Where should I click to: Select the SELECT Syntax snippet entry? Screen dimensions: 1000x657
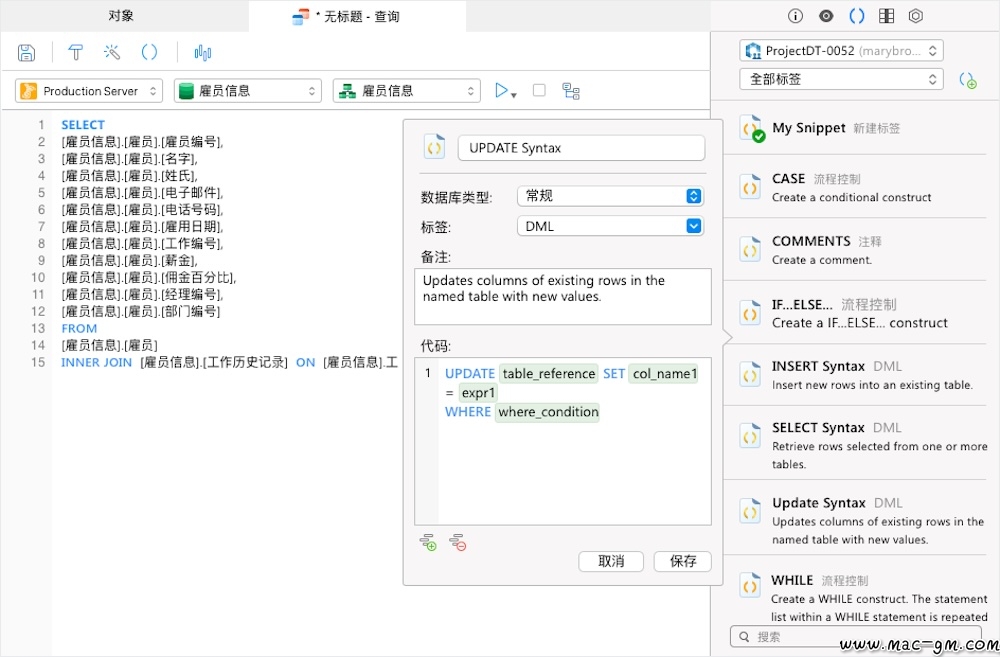(x=855, y=444)
